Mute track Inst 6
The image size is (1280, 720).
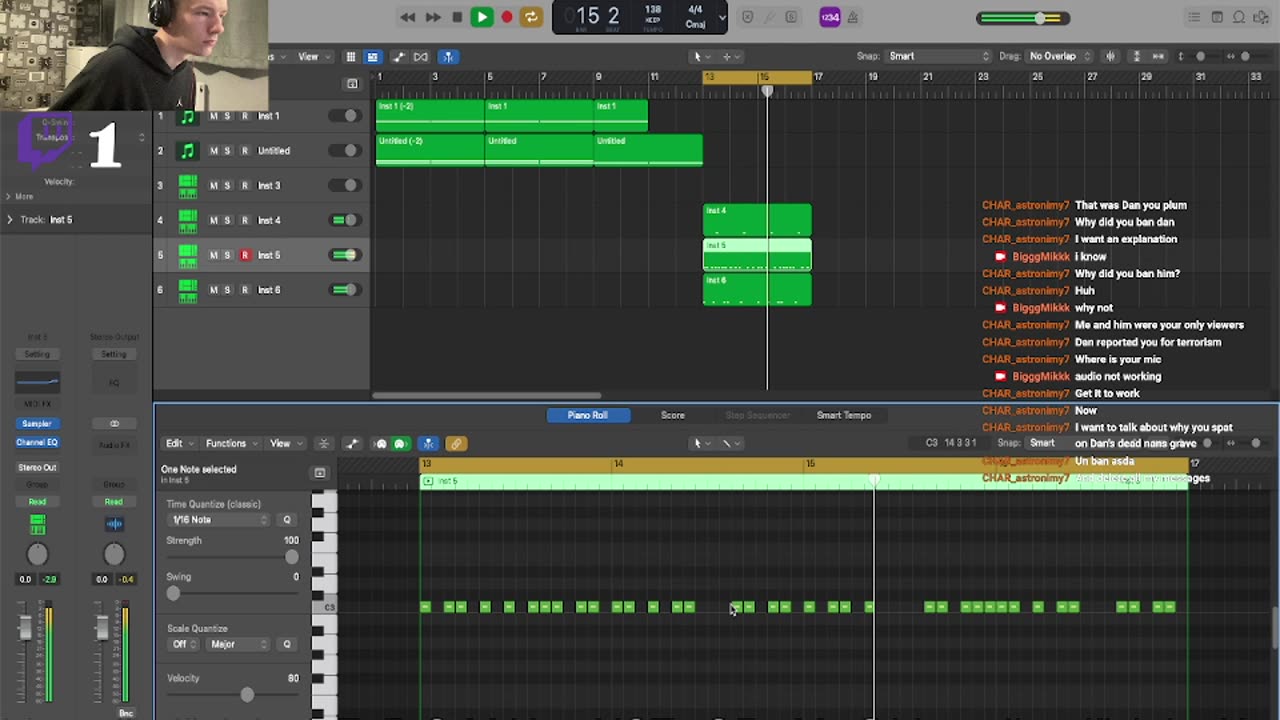(x=213, y=290)
